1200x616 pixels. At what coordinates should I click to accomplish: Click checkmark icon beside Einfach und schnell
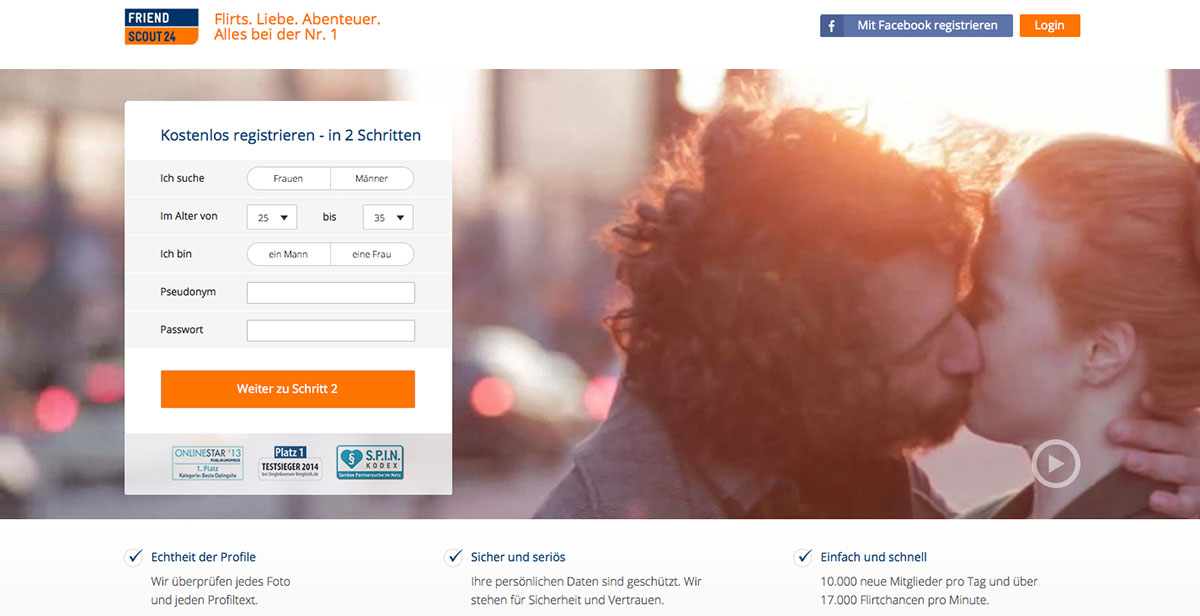coord(803,557)
